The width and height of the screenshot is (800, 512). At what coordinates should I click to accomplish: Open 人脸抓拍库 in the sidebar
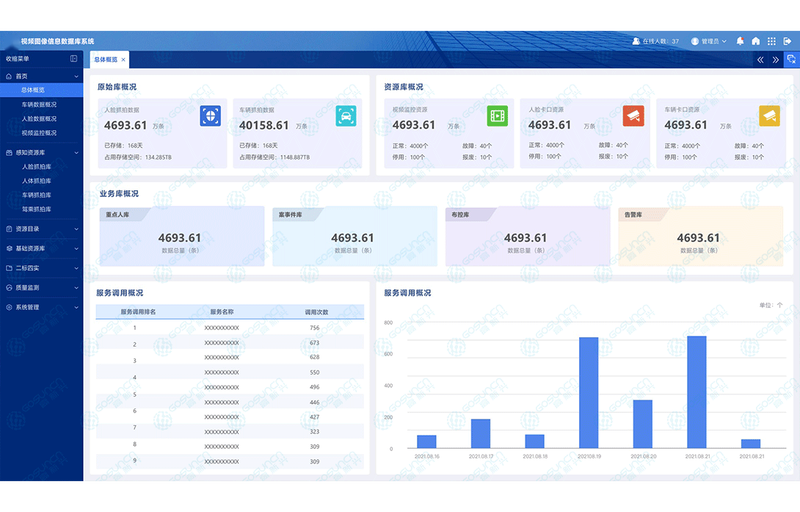pos(36,167)
